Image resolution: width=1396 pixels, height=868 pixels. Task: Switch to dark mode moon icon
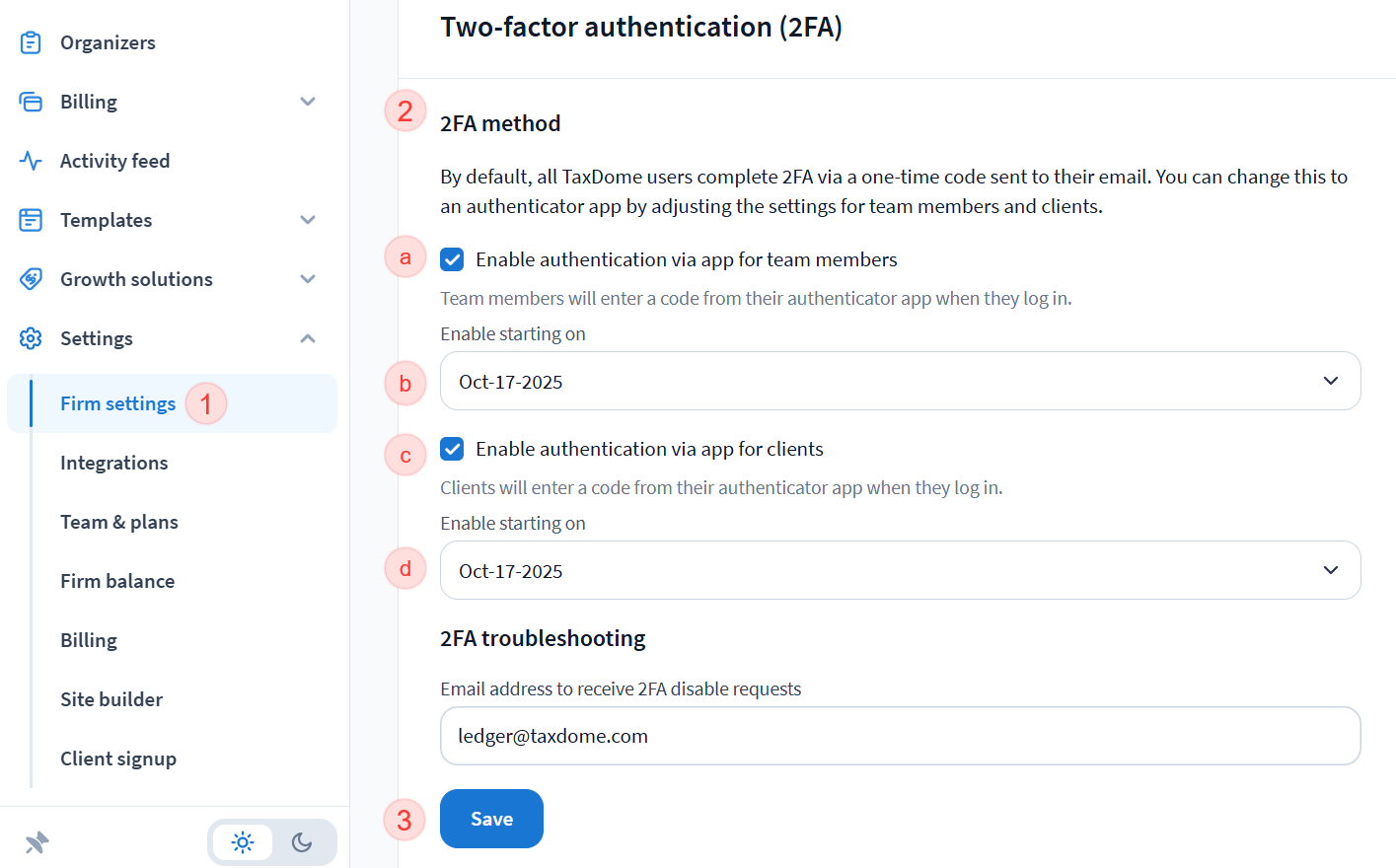pyautogui.click(x=302, y=842)
